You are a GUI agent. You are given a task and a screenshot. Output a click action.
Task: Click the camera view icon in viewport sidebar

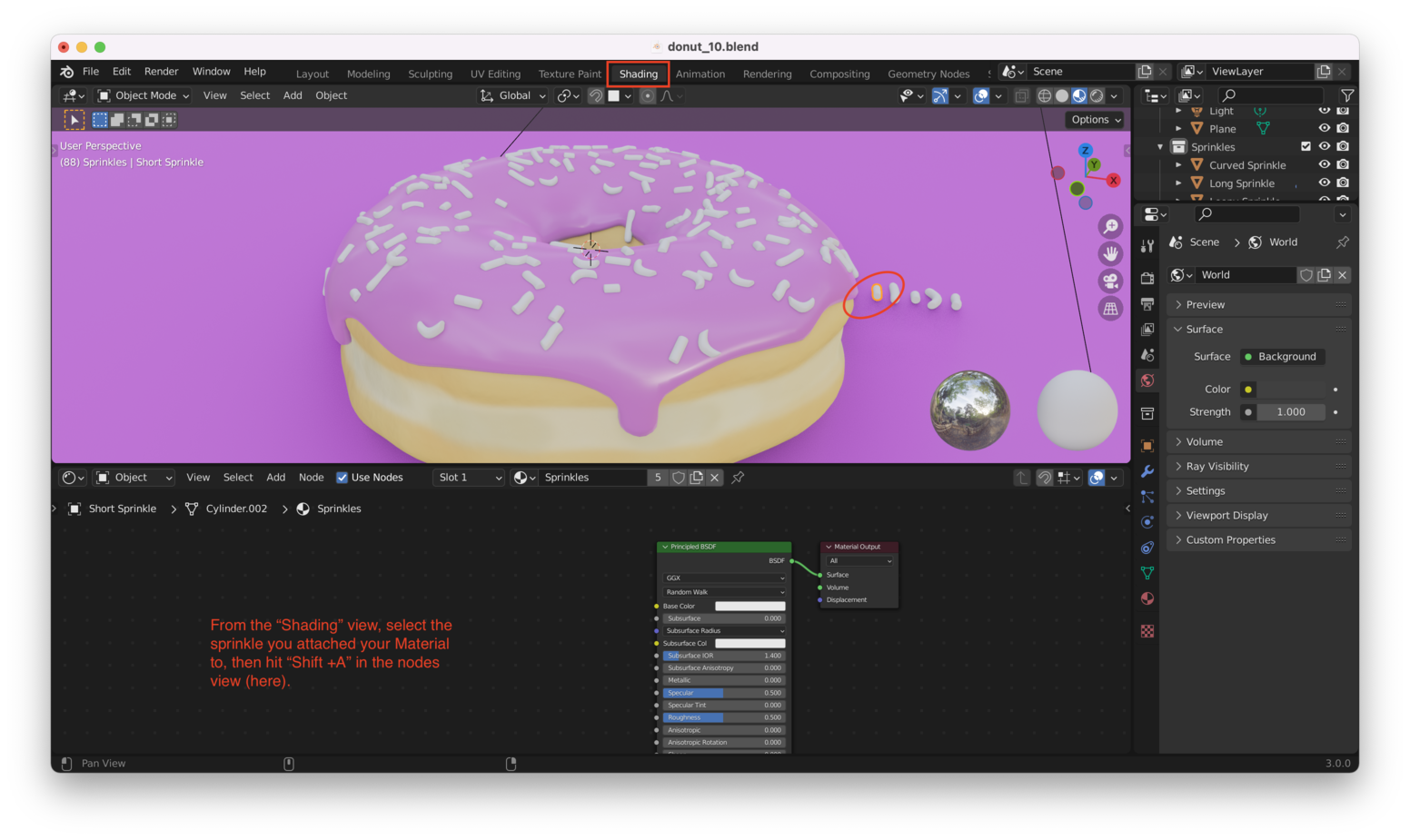click(x=1110, y=281)
